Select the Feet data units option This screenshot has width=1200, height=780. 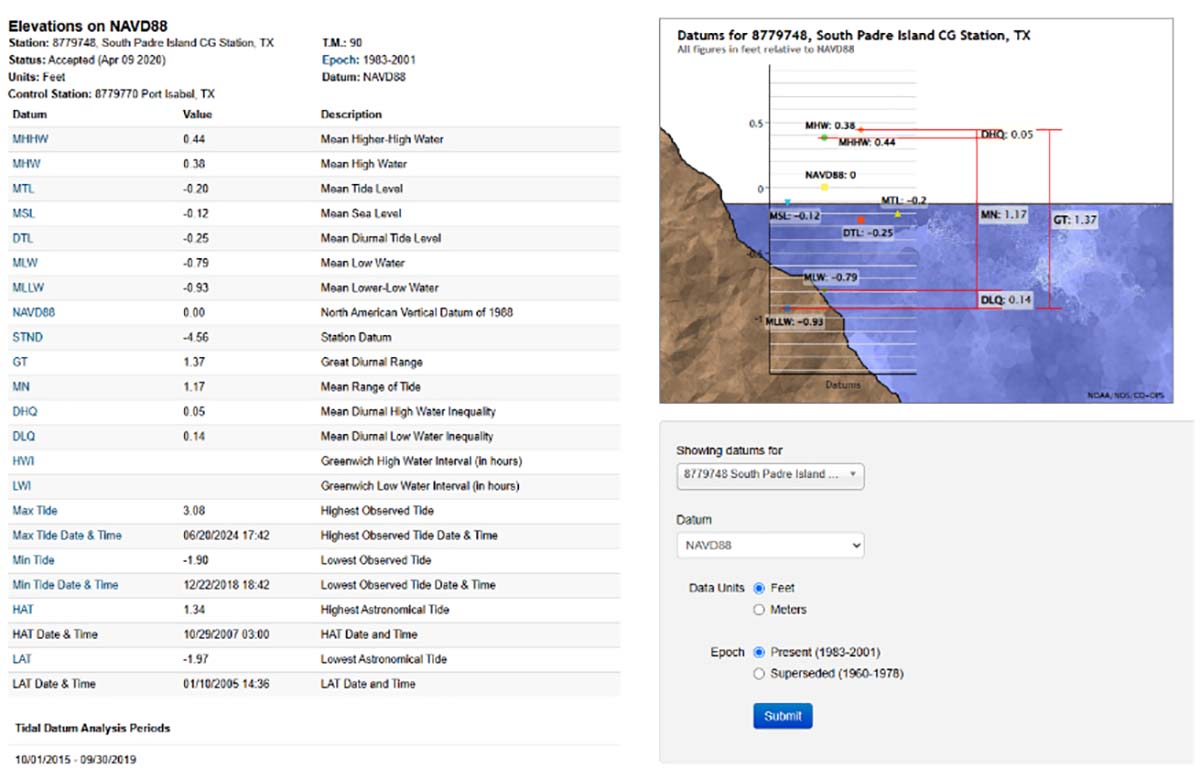(759, 588)
